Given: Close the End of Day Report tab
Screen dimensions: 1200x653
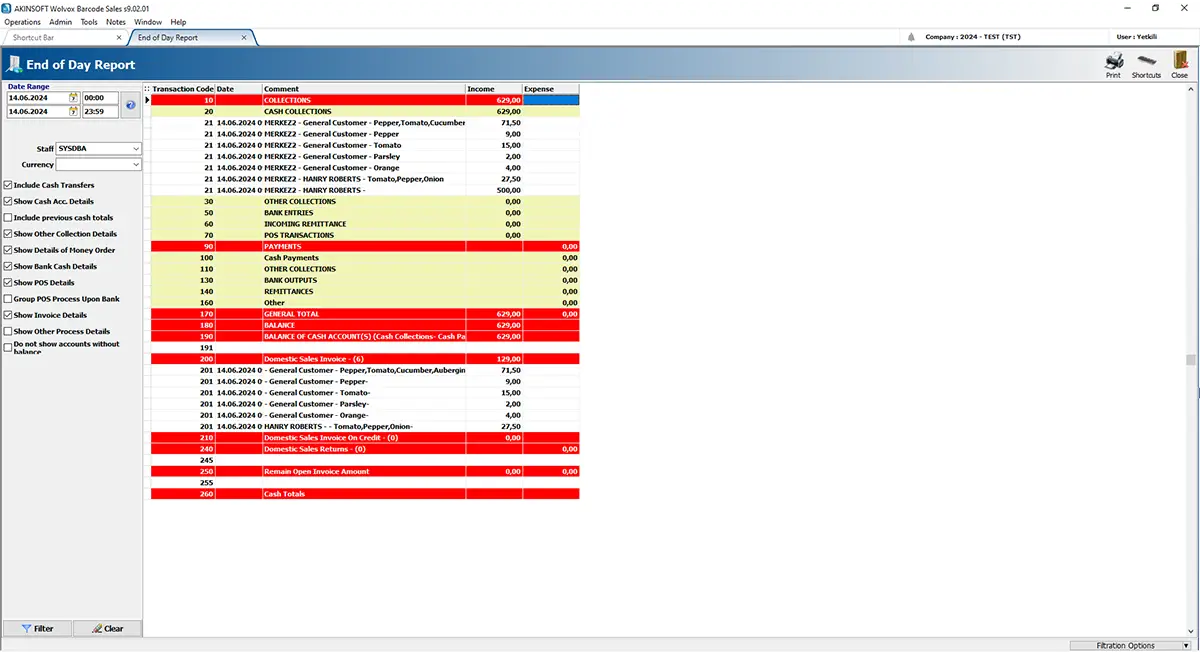Looking at the screenshot, I should [x=243, y=37].
